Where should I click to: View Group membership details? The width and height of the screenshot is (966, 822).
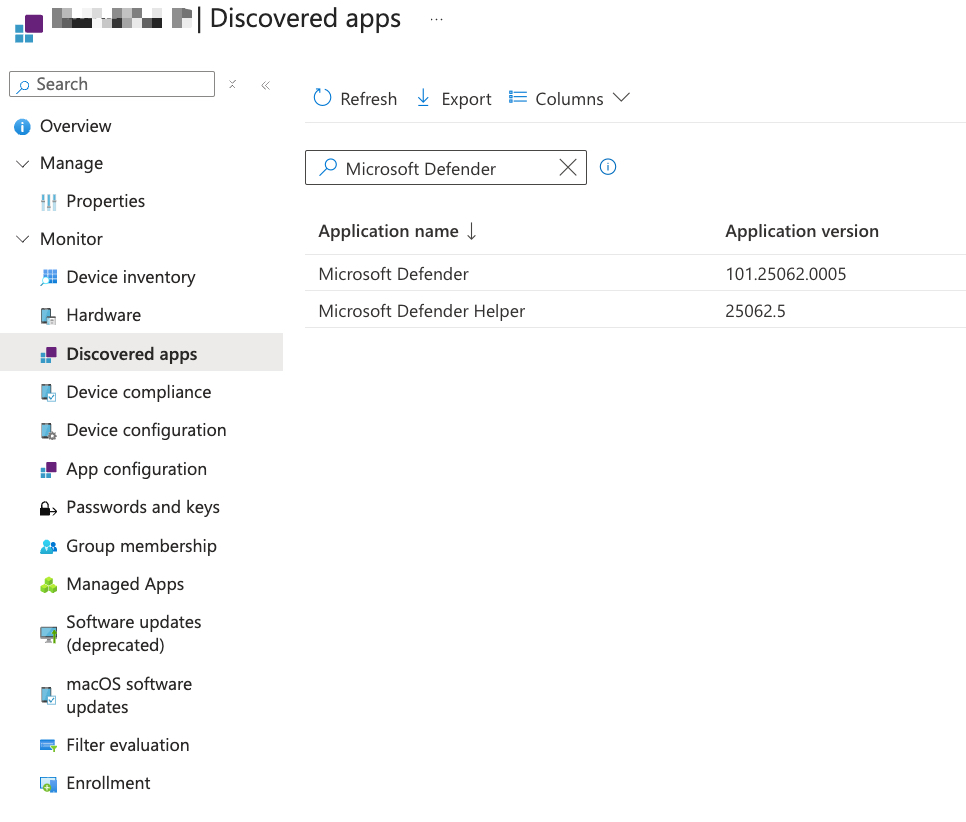point(141,546)
